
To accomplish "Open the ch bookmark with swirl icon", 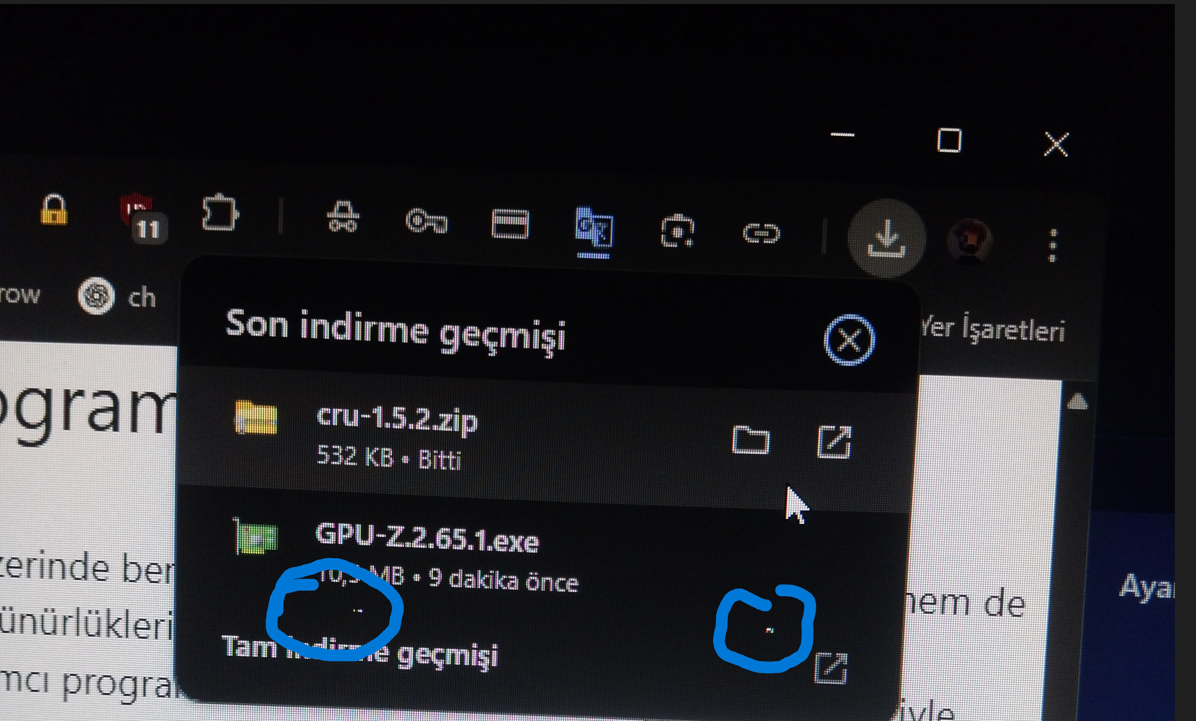I will tap(117, 297).
